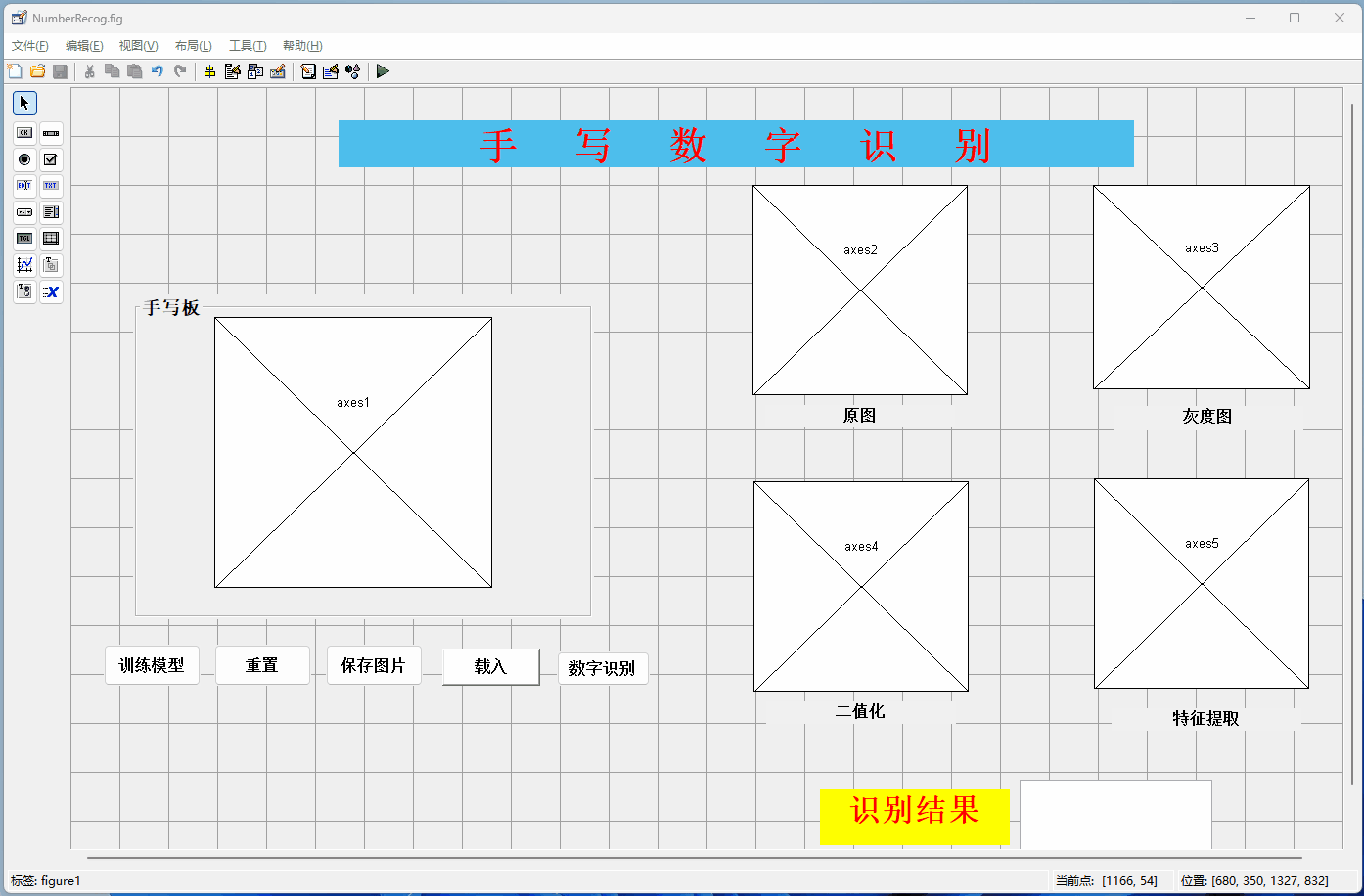Select the 原图 label
Viewport: 1364px width, 896px height.
coord(859,416)
